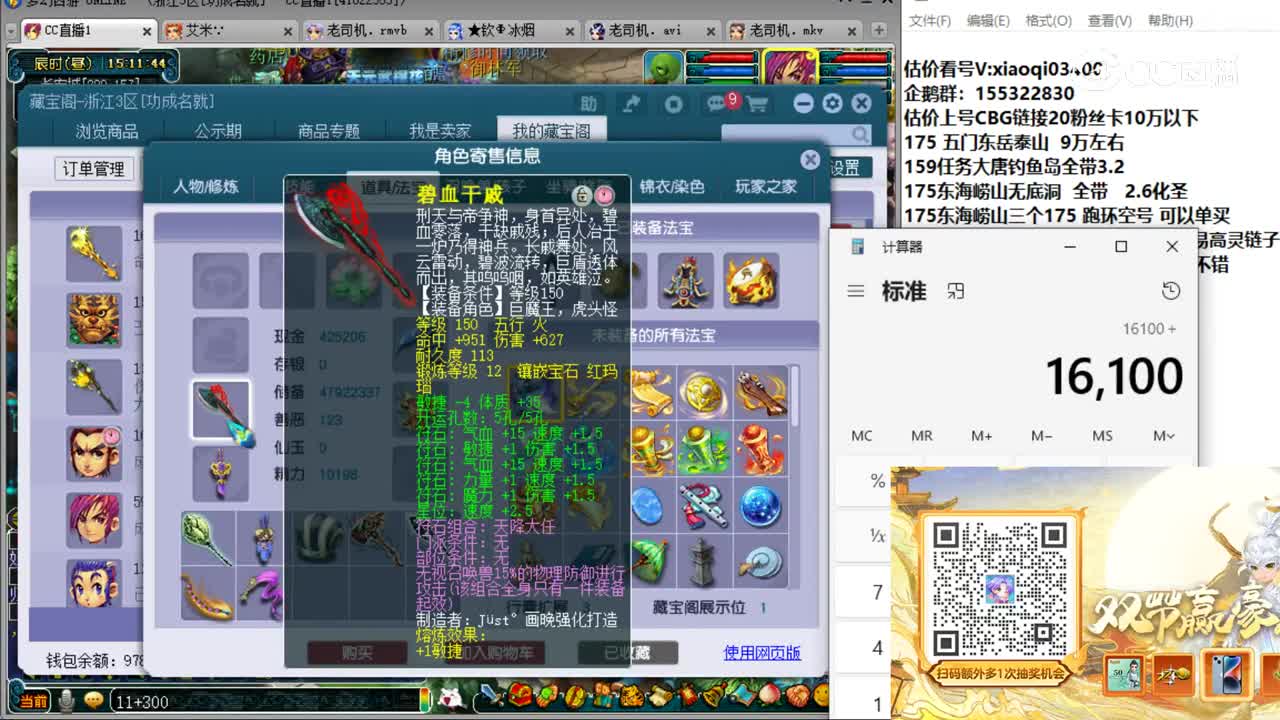The height and width of the screenshot is (720, 1280).
Task: Open Notepad 文件(F) menu
Action: tap(930, 21)
